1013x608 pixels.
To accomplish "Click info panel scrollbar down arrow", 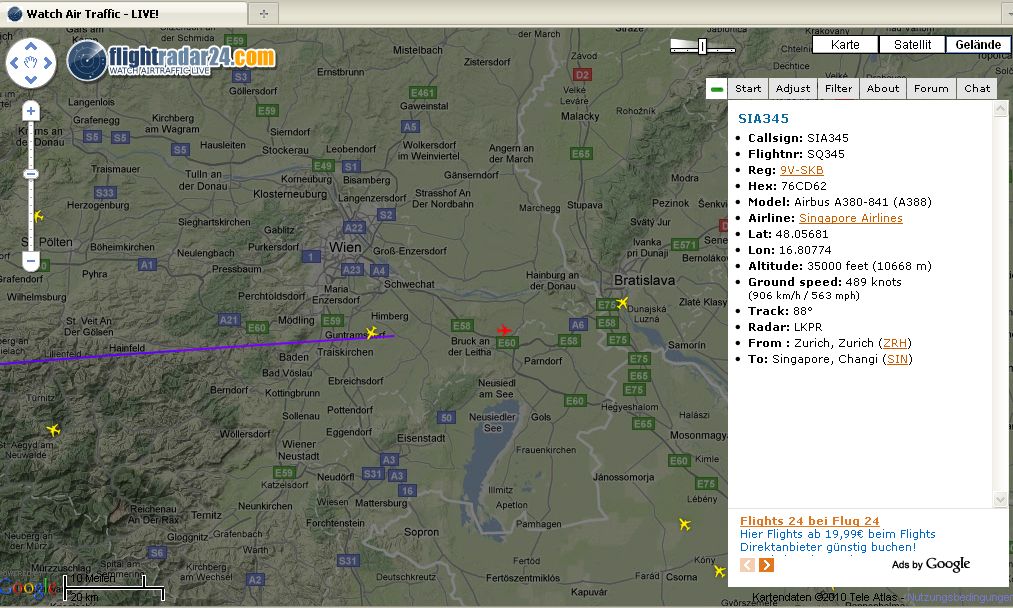I will coord(1000,499).
